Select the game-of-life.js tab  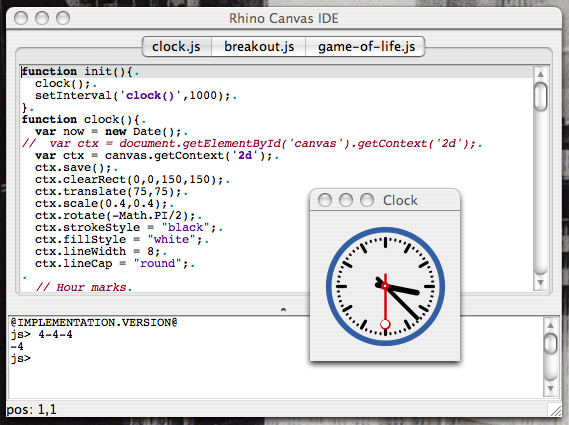tap(365, 46)
